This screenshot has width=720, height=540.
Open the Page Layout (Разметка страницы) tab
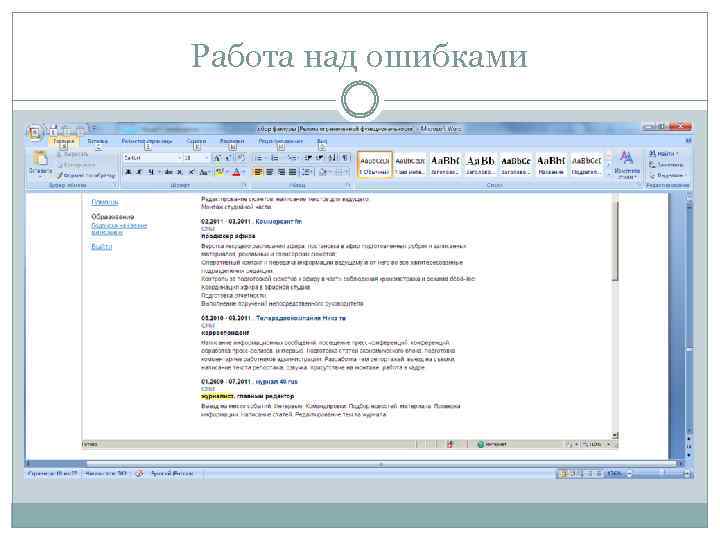pyautogui.click(x=147, y=141)
